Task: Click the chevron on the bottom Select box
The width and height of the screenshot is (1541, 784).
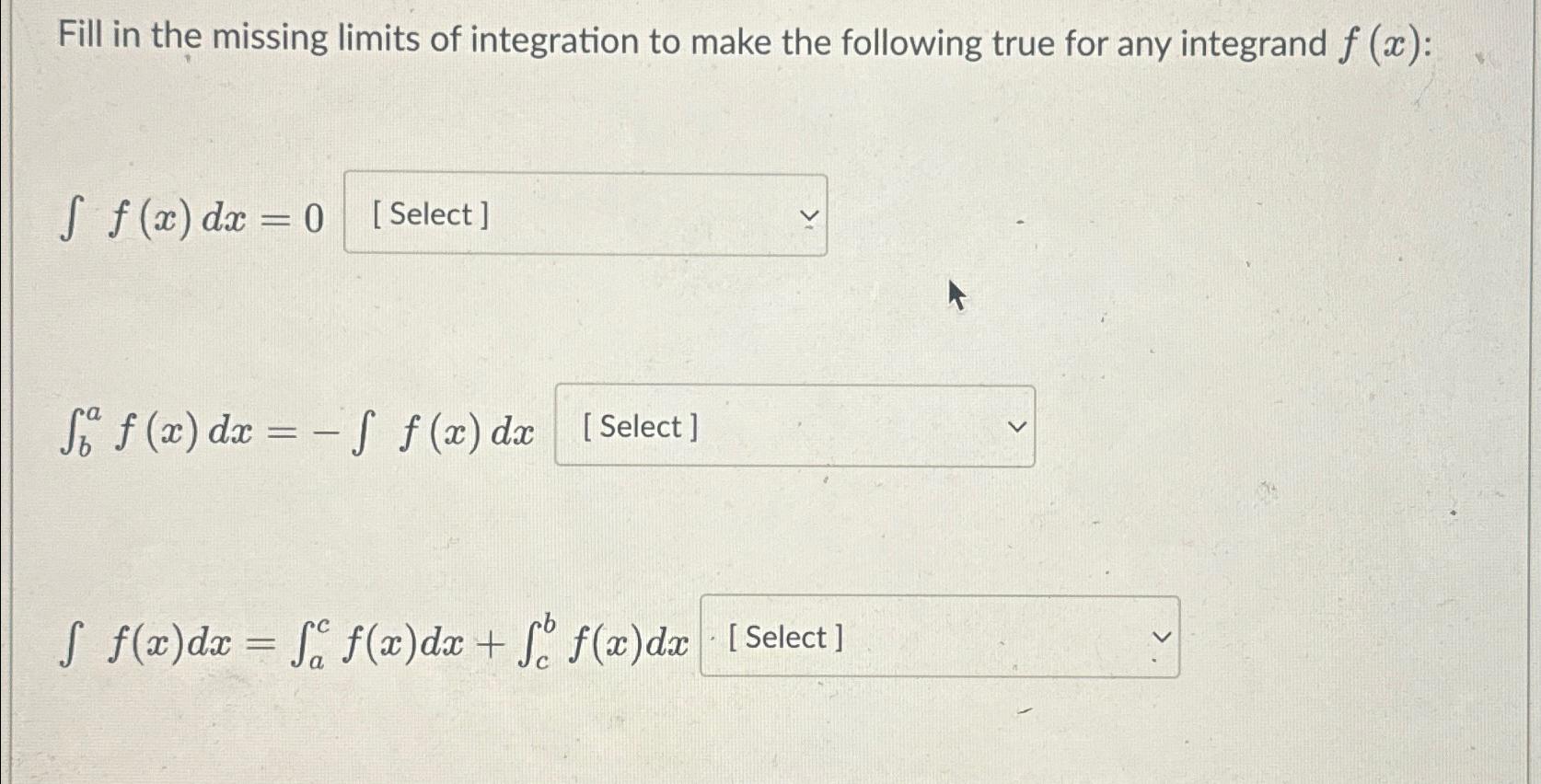Action: [1164, 636]
